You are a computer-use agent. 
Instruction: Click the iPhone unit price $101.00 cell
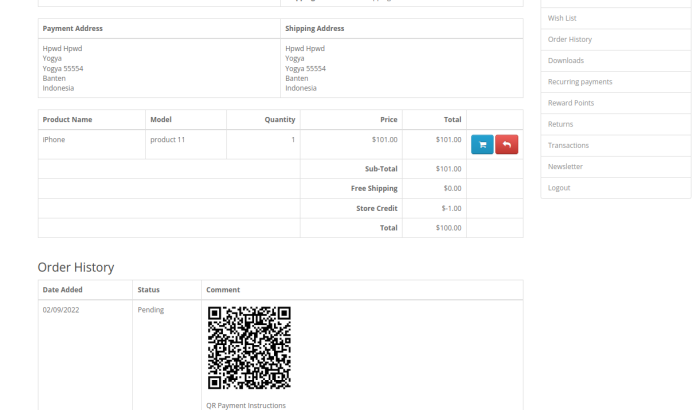[351, 144]
